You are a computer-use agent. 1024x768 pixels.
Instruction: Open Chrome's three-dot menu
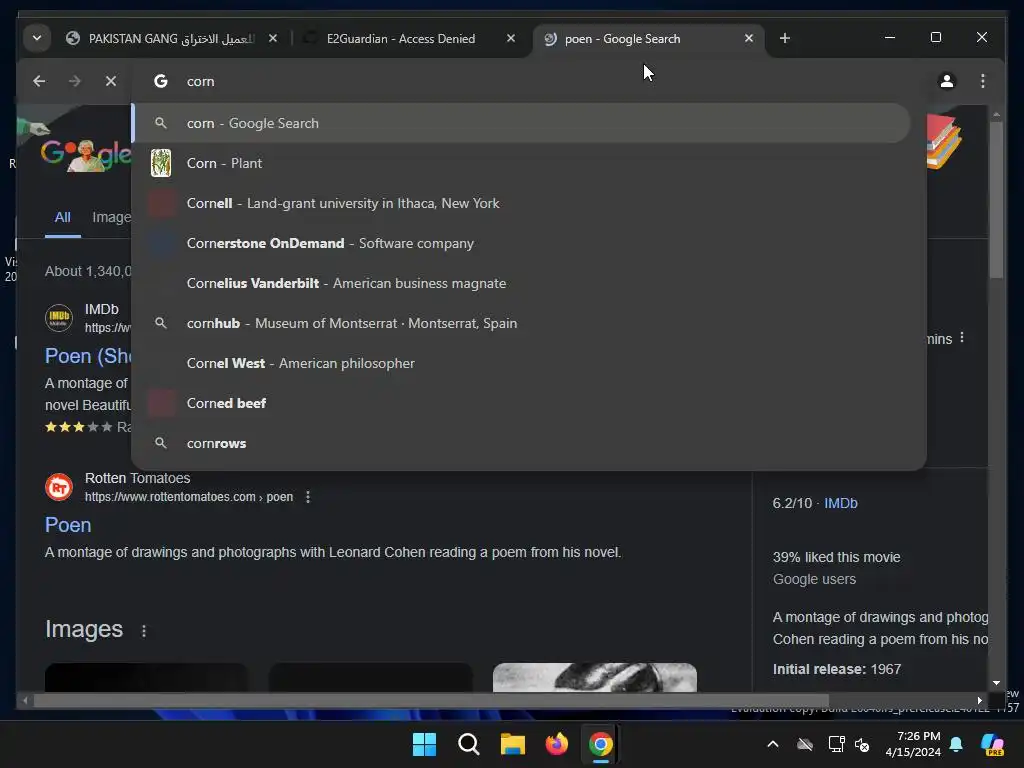point(982,81)
